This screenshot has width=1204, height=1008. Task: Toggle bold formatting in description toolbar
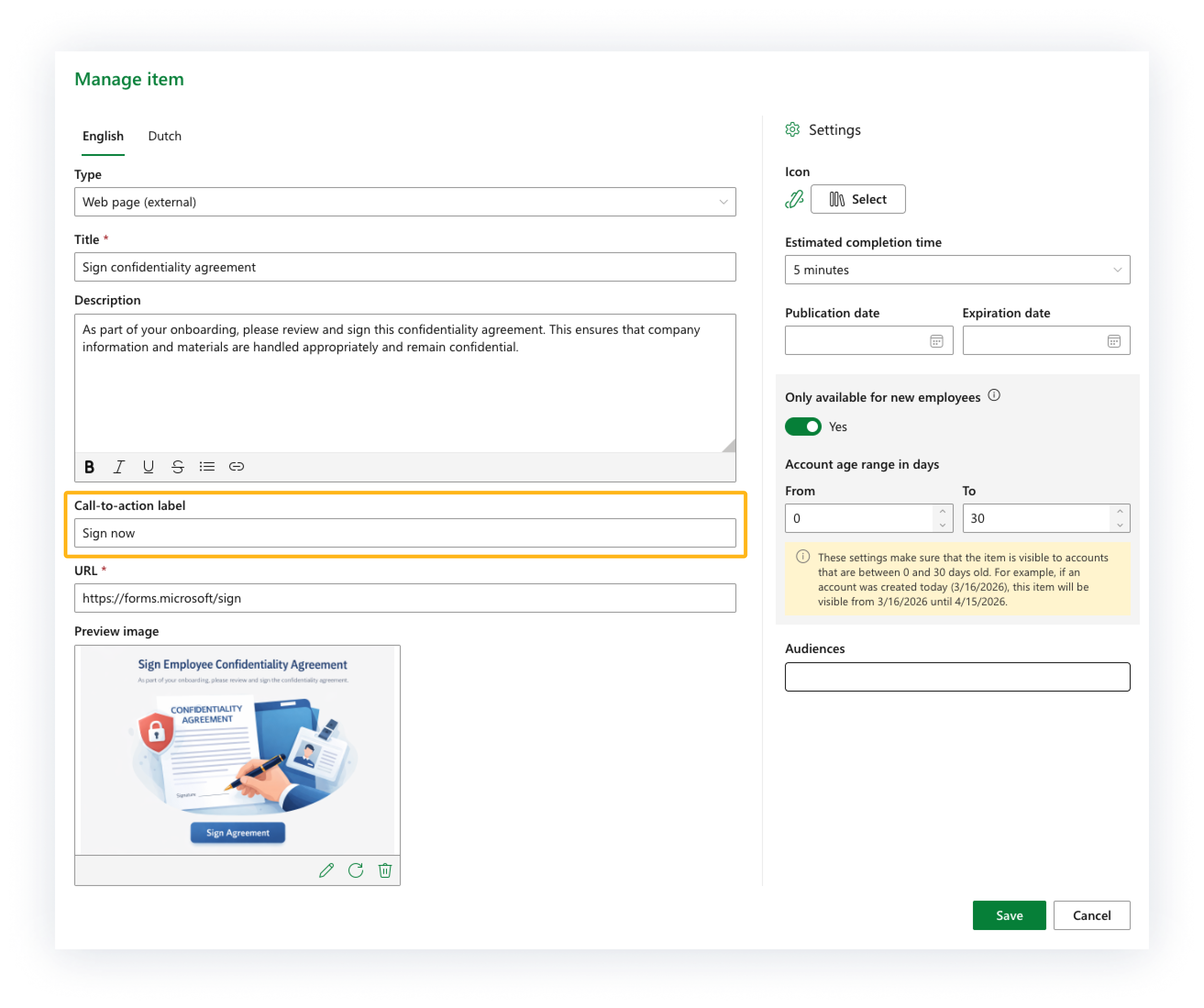[x=89, y=467]
